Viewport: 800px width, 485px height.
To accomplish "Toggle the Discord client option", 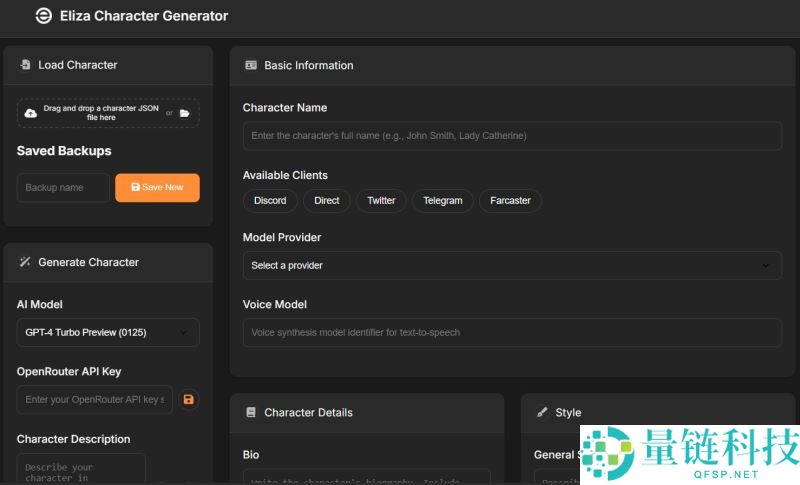I will click(270, 201).
